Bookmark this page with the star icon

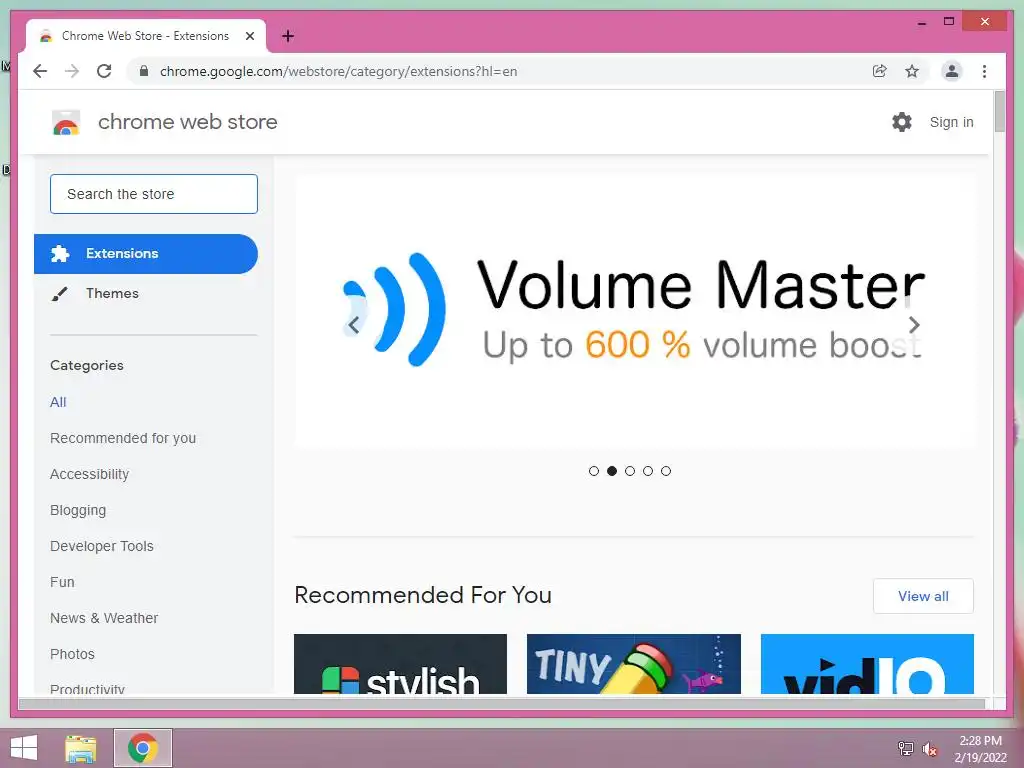tap(912, 71)
